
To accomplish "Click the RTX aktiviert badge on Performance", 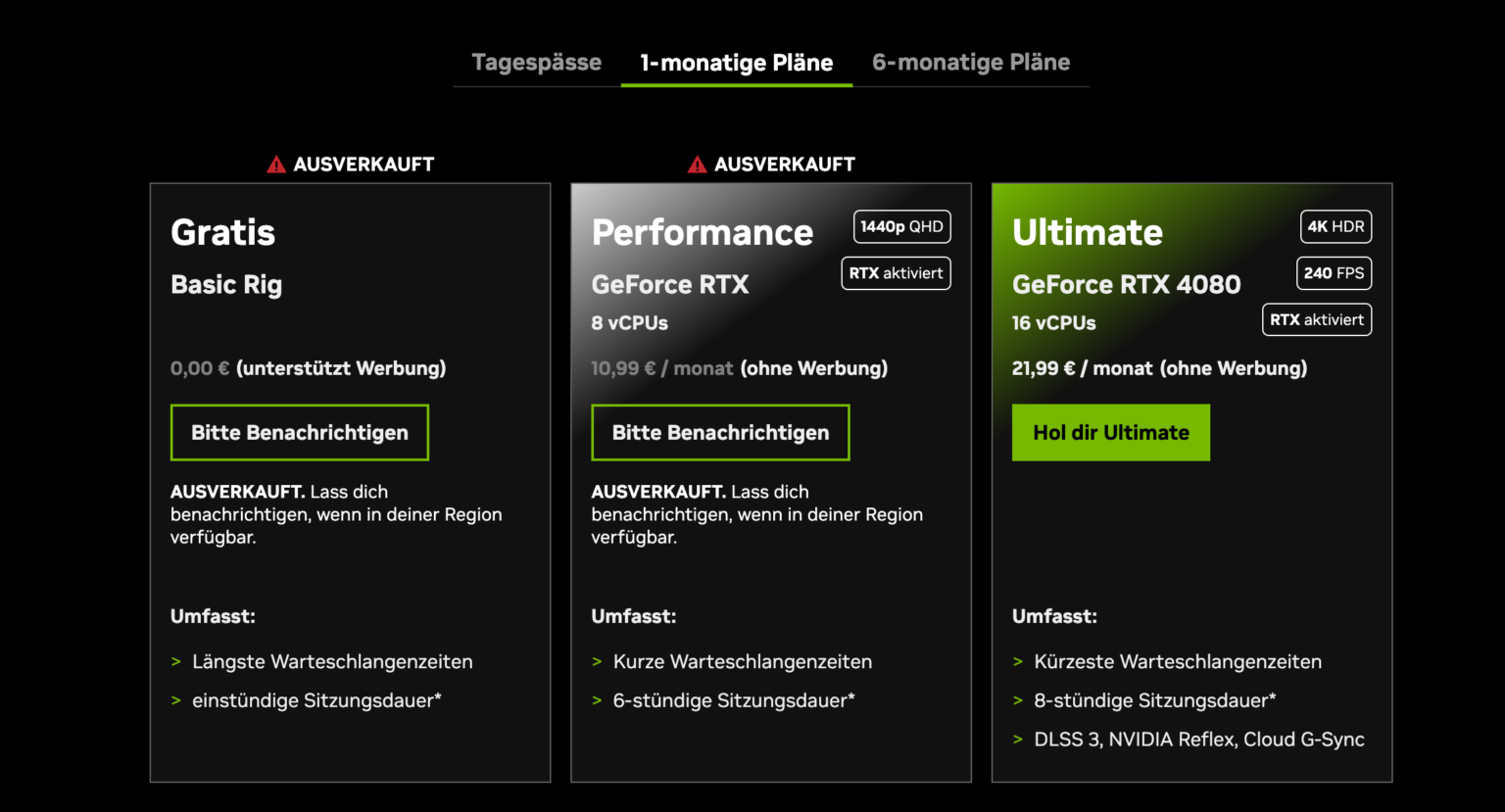I will tap(896, 273).
